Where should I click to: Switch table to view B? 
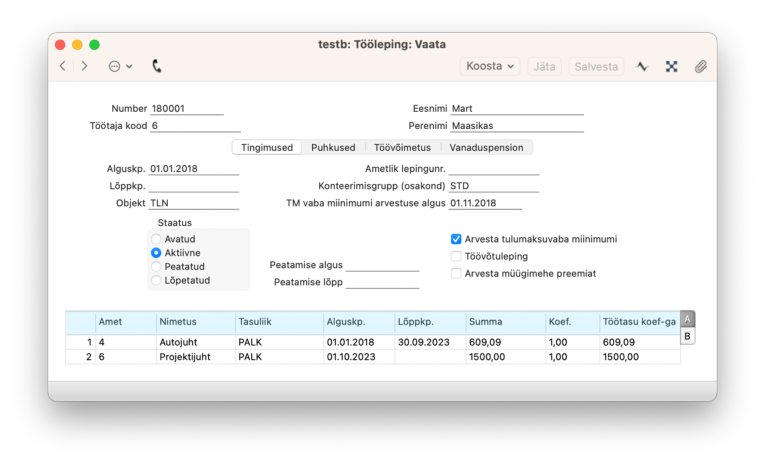687,336
